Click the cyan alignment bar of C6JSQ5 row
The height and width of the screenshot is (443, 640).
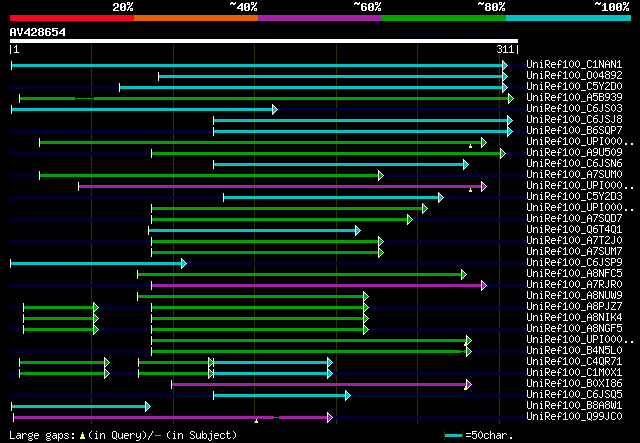[x=282, y=396]
